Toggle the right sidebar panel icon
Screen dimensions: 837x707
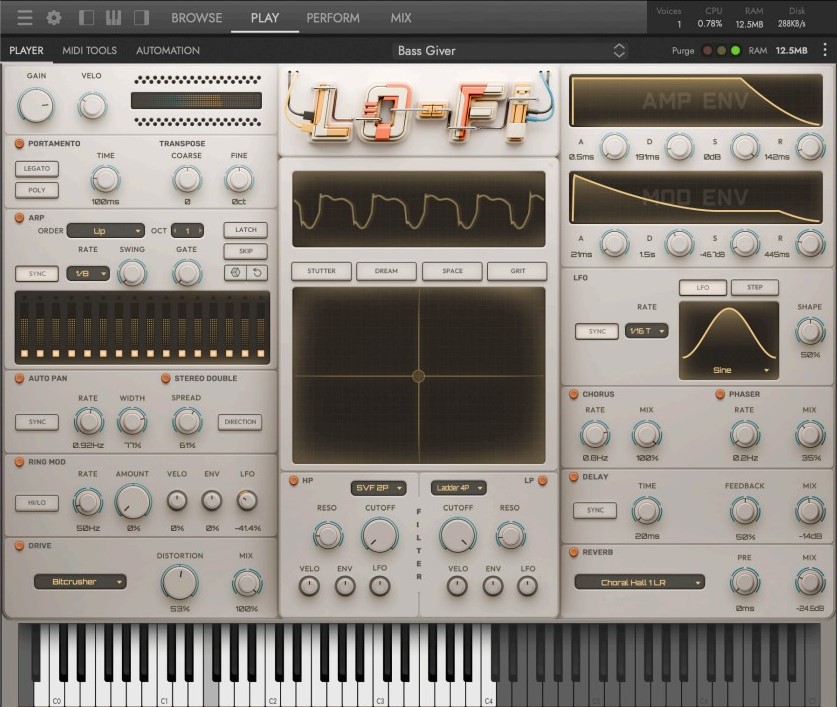tap(141, 18)
